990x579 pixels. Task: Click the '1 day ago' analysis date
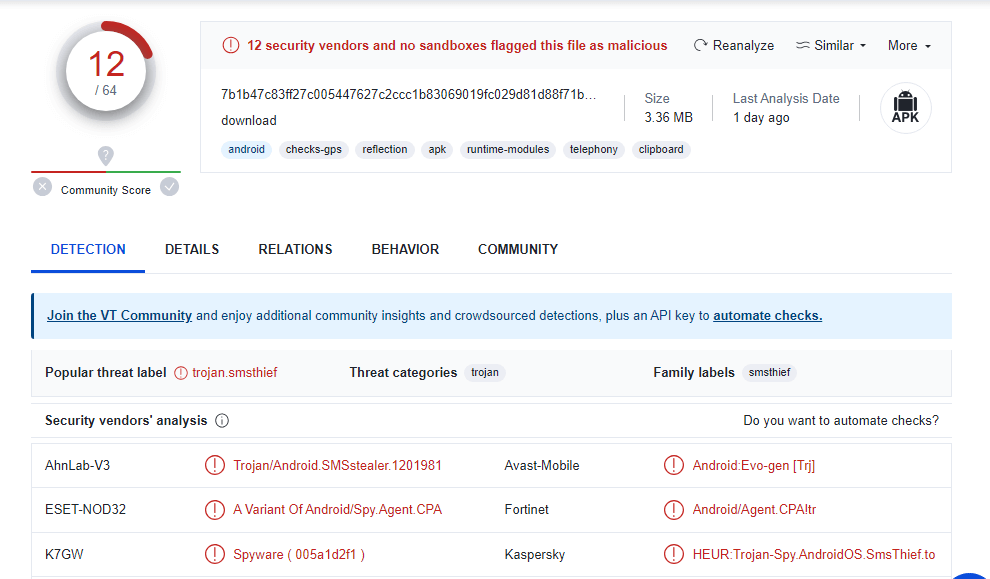(x=761, y=117)
